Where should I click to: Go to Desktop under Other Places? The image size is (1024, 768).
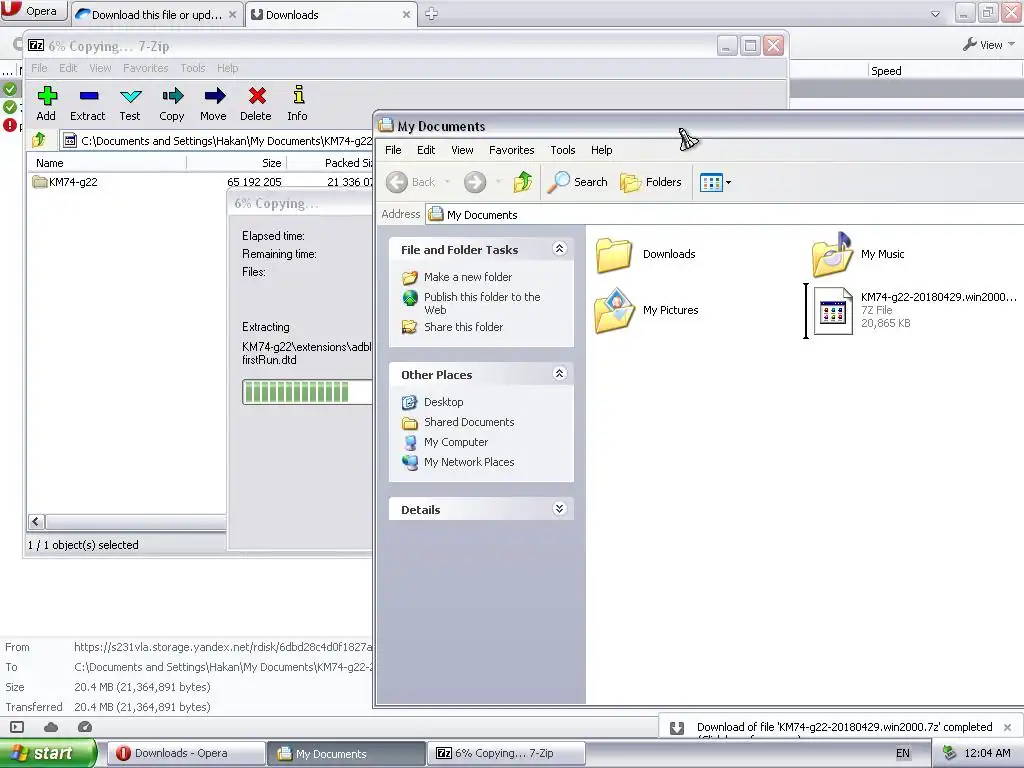pyautogui.click(x=443, y=402)
